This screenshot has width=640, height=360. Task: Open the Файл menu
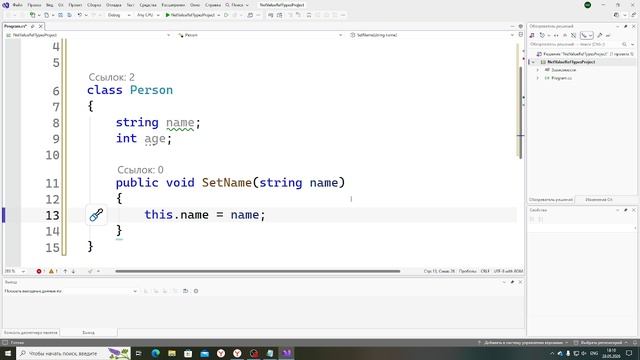[18, 5]
